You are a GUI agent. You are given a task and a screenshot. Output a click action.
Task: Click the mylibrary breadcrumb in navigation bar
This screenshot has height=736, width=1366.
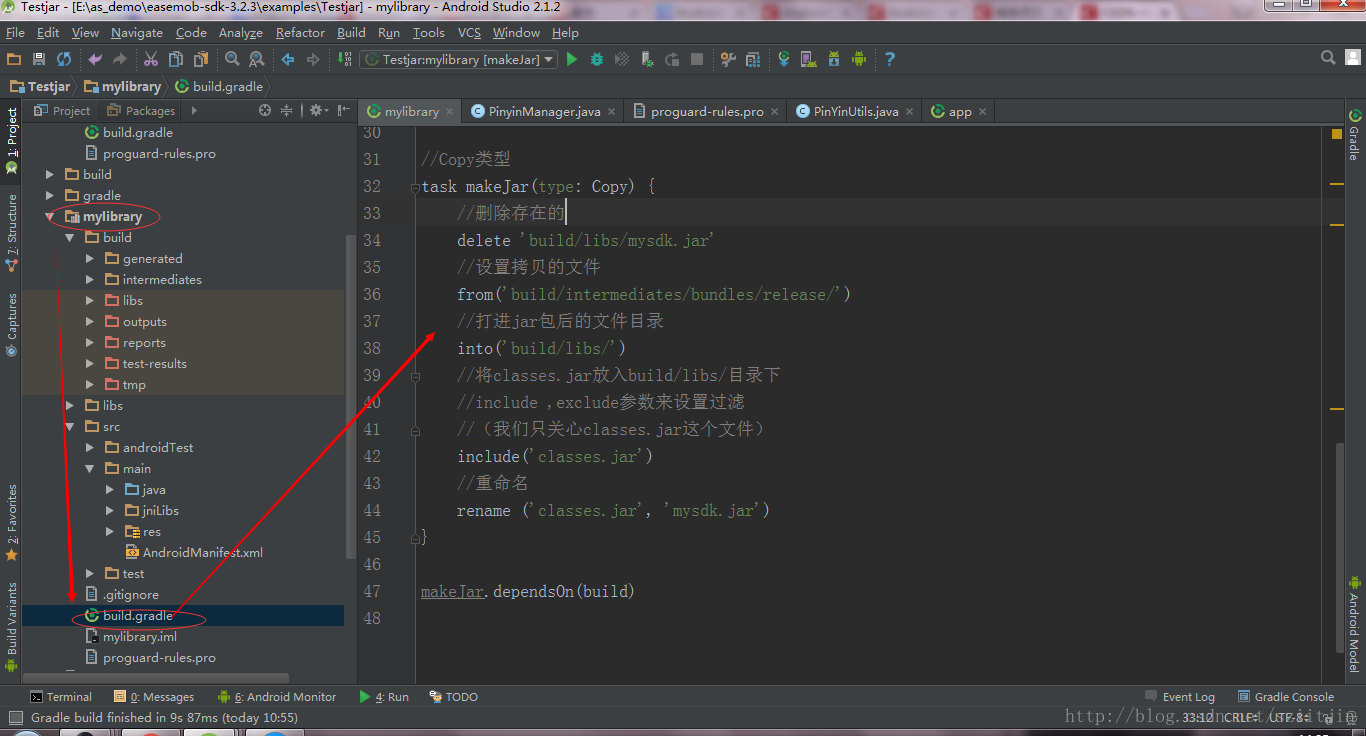[x=122, y=86]
